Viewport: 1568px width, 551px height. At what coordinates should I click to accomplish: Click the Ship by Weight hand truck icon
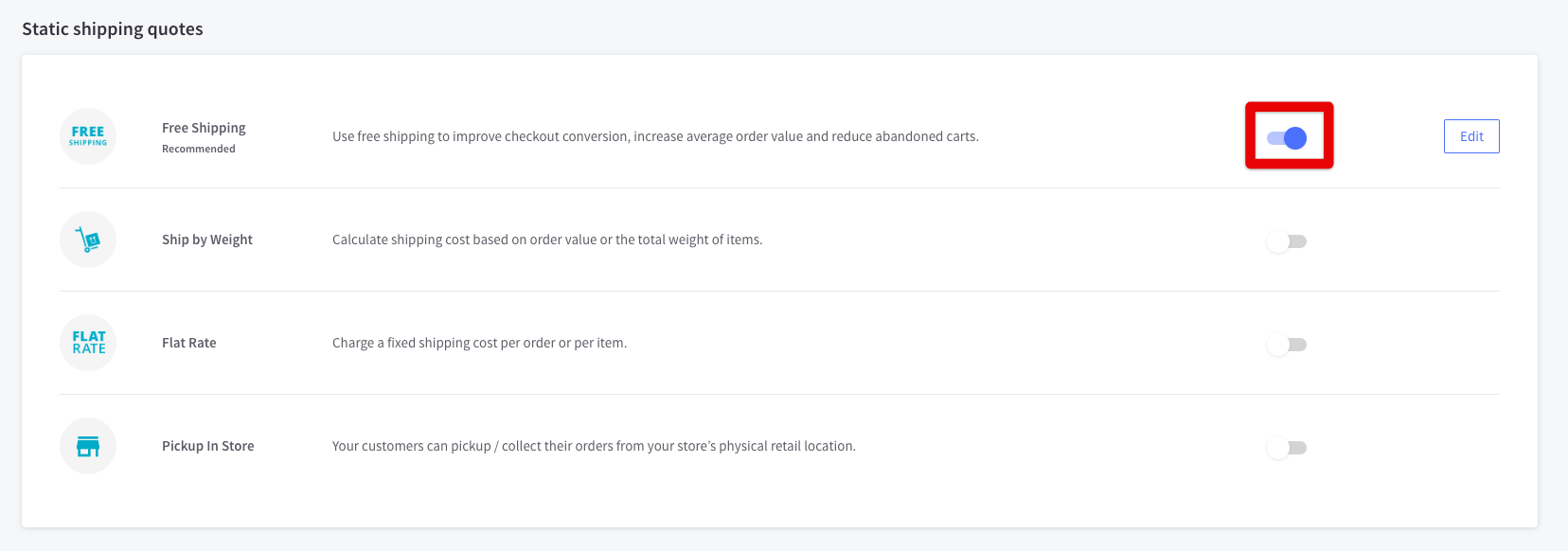(x=88, y=240)
